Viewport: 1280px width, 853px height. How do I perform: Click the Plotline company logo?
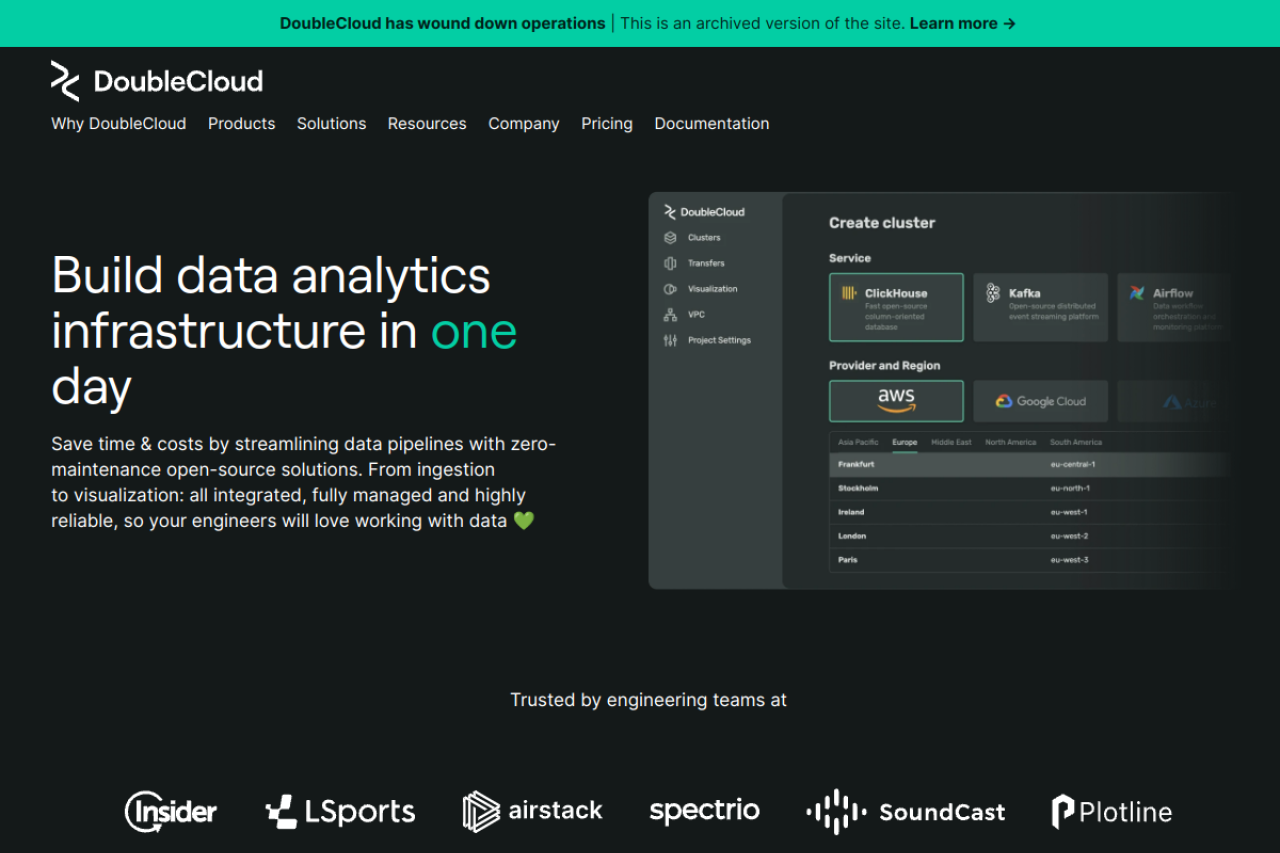[x=1111, y=812]
